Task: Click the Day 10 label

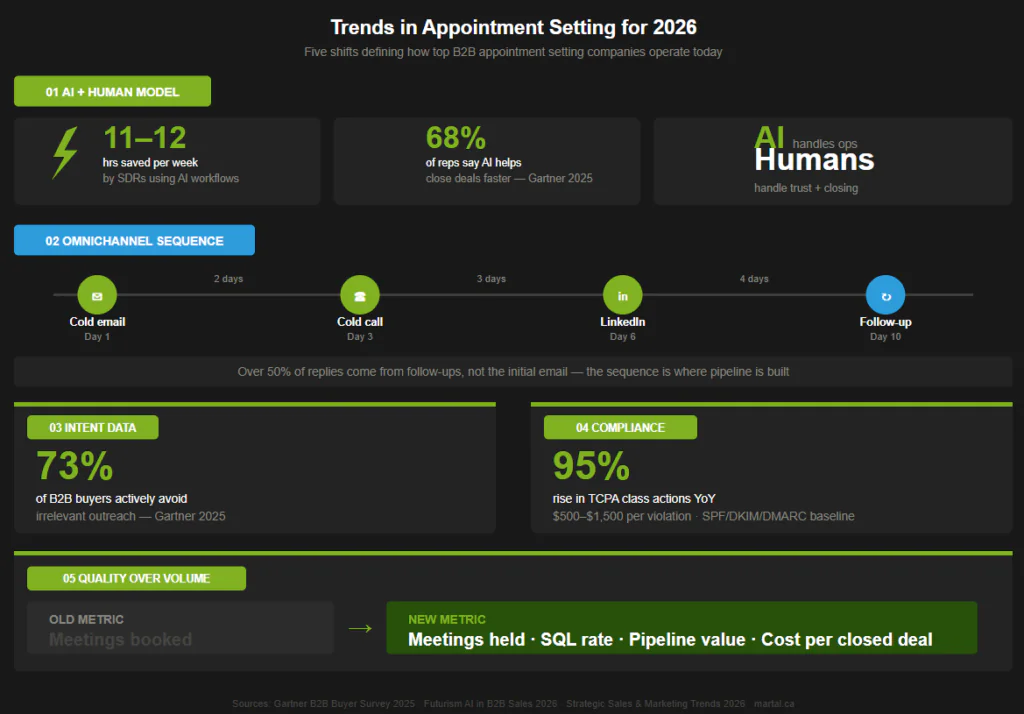Action: (886, 336)
